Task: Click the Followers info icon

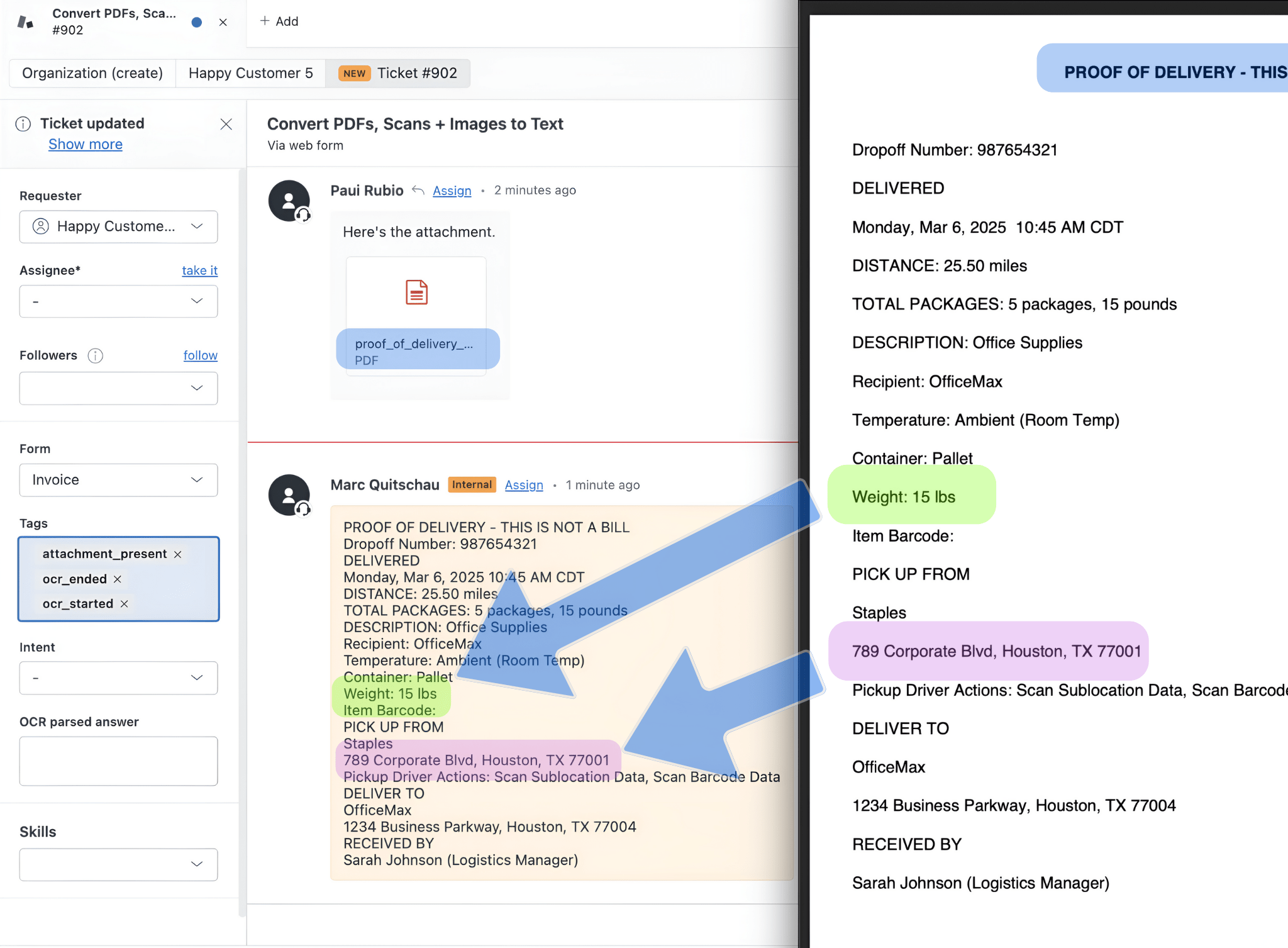Action: coord(96,355)
